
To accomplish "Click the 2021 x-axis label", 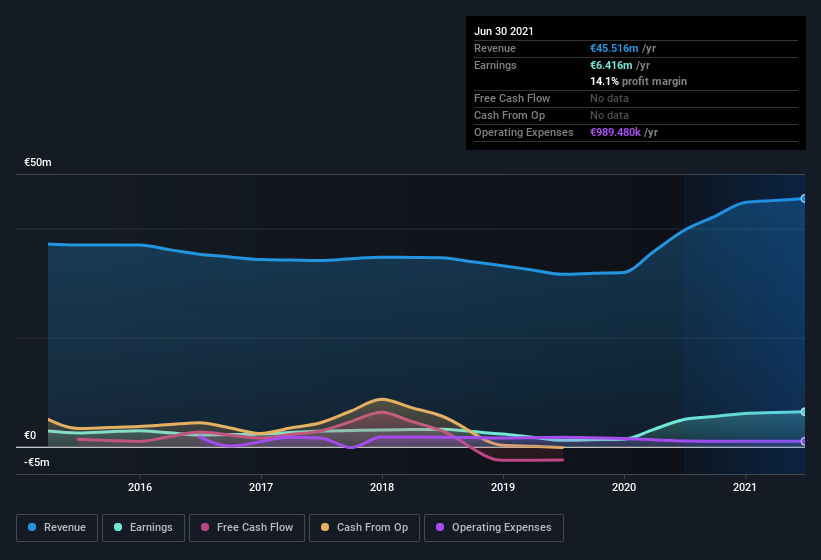I will [745, 487].
